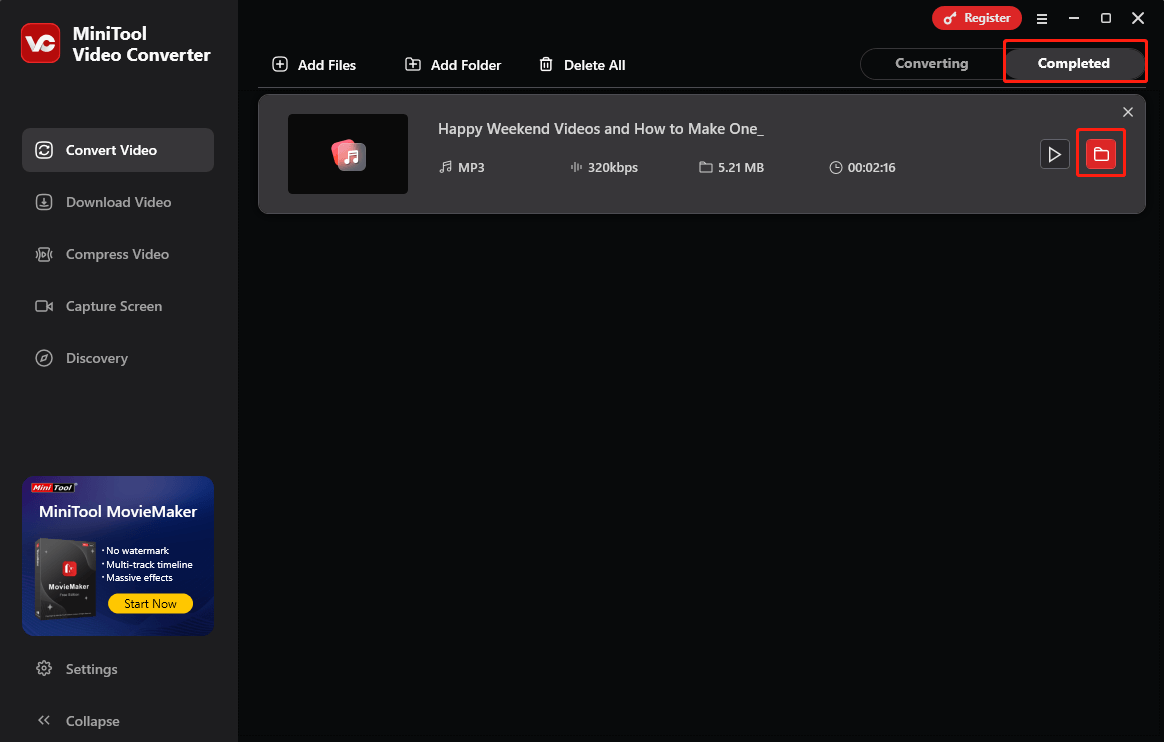Click the Capture Screen camera icon
Viewport: 1164px width, 742px height.
coord(44,306)
